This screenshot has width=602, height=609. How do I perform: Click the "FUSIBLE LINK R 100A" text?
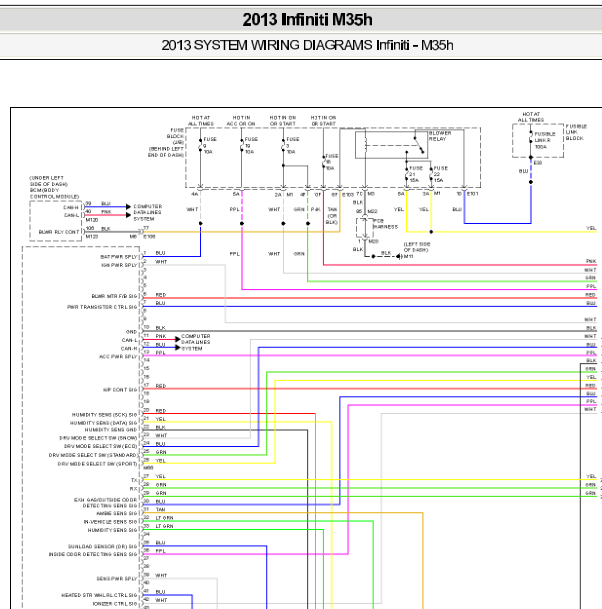(x=545, y=140)
